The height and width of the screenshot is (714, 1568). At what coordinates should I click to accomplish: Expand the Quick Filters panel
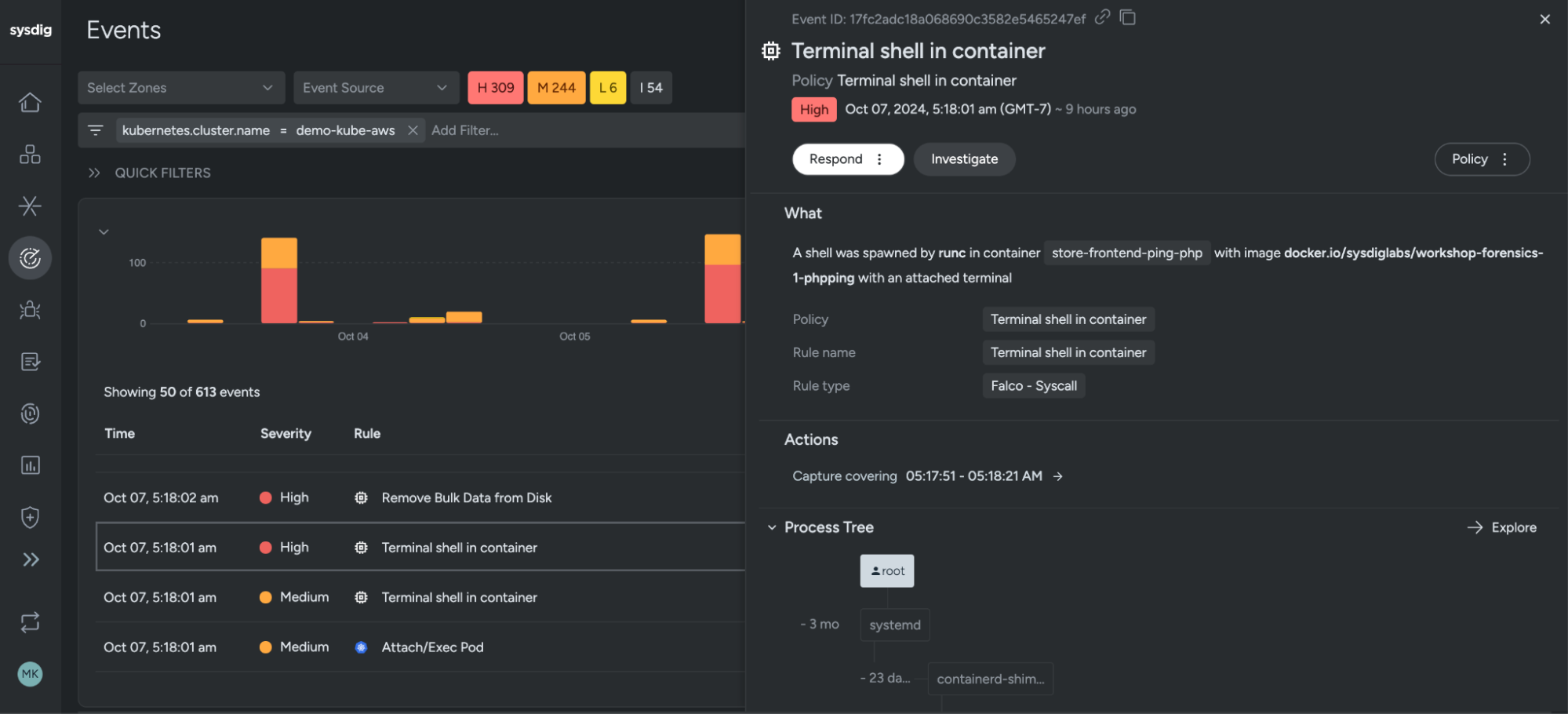pyautogui.click(x=94, y=173)
